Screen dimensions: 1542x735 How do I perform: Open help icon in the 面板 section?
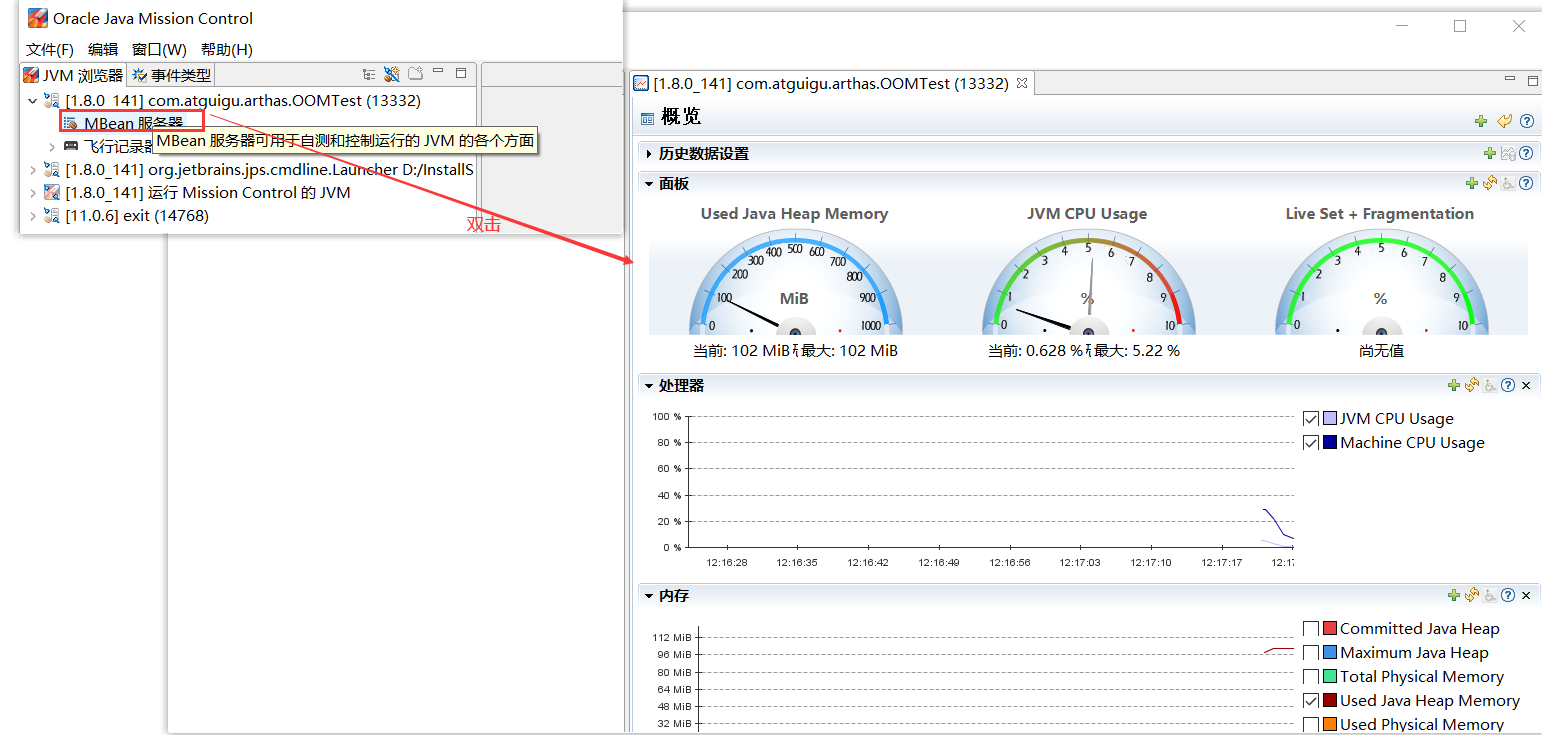coord(1526,183)
